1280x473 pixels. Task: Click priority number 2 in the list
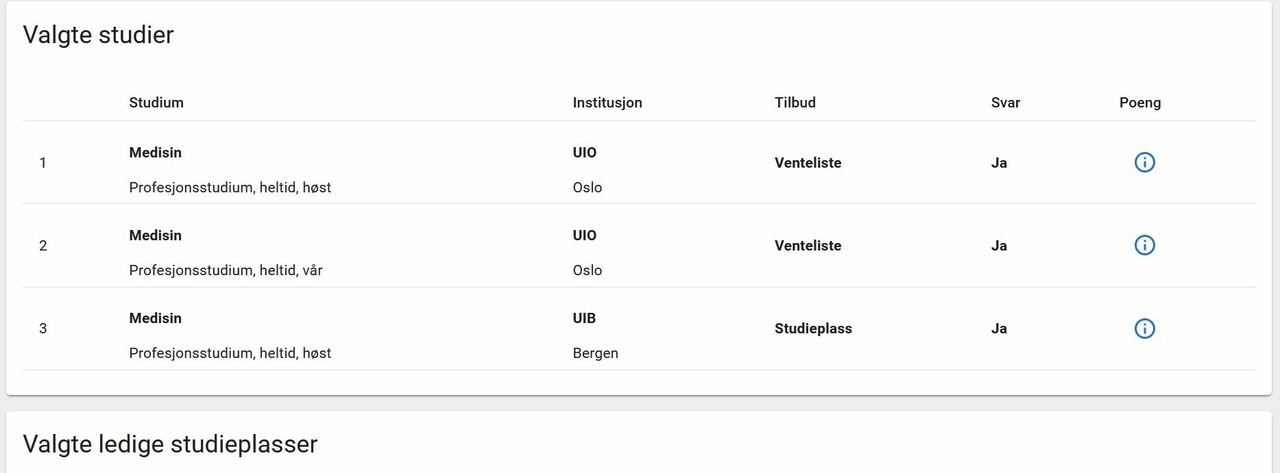point(43,246)
